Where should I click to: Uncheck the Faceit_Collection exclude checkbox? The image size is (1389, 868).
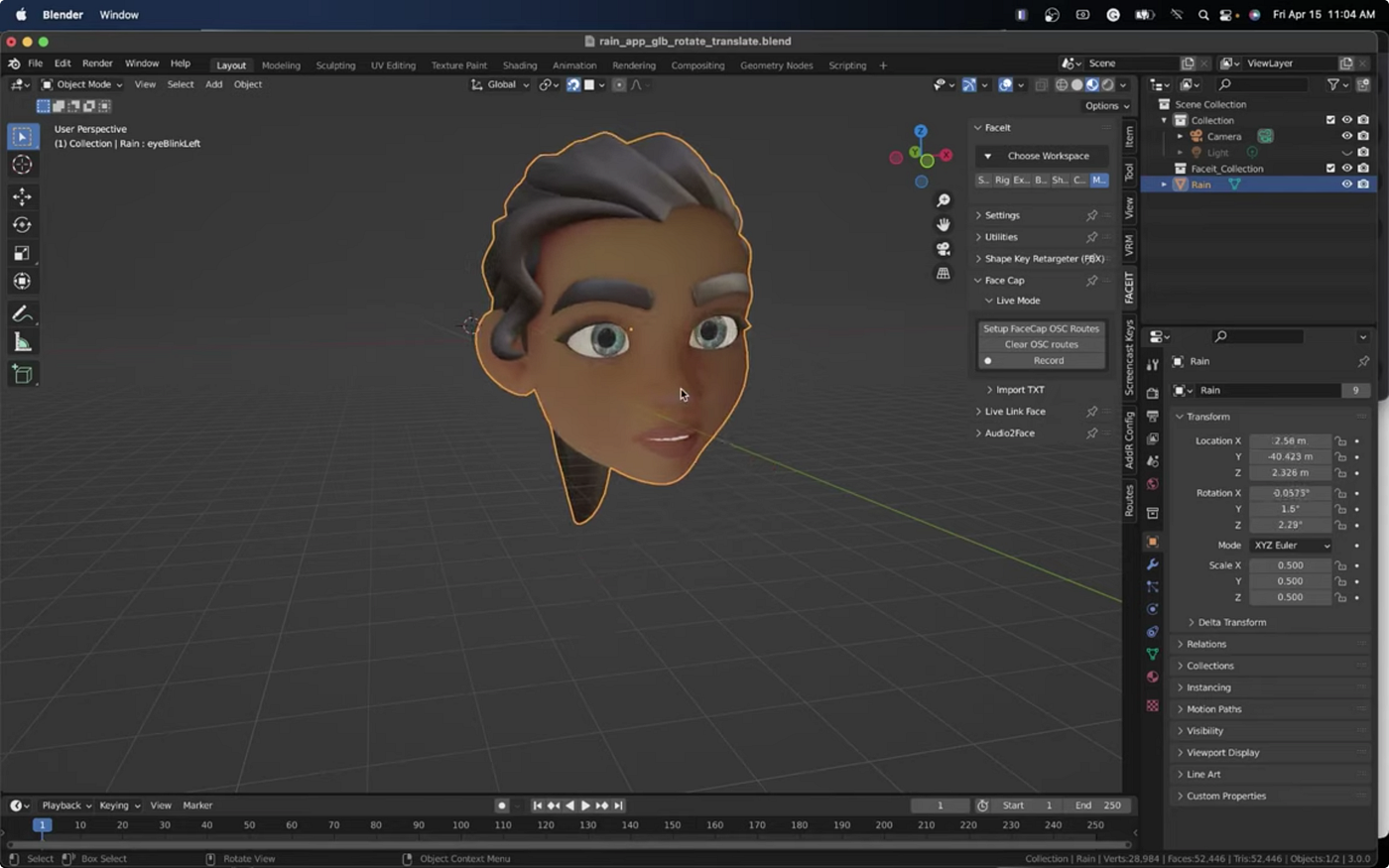coord(1330,169)
